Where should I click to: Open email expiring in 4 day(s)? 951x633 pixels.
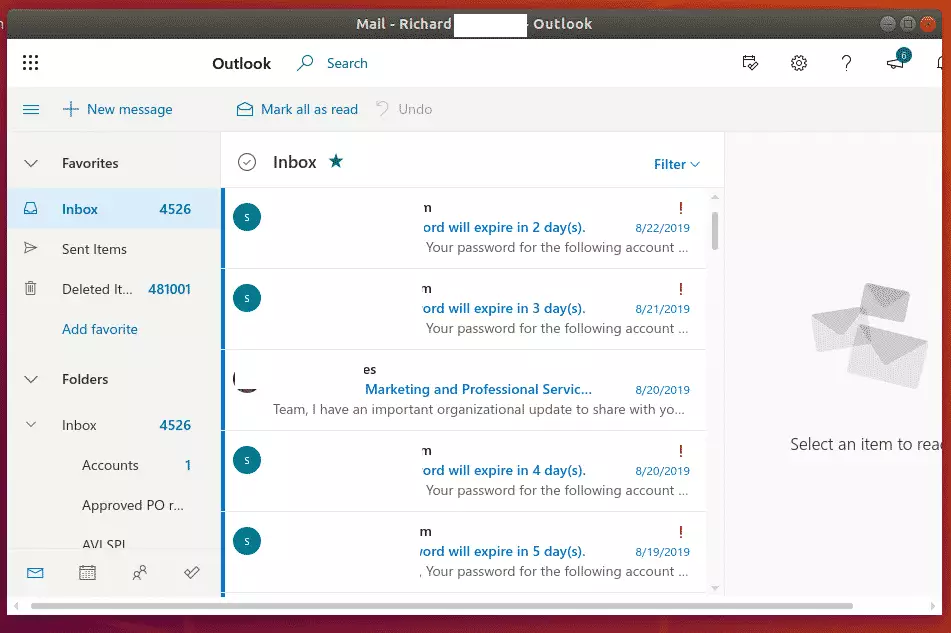(x=465, y=471)
